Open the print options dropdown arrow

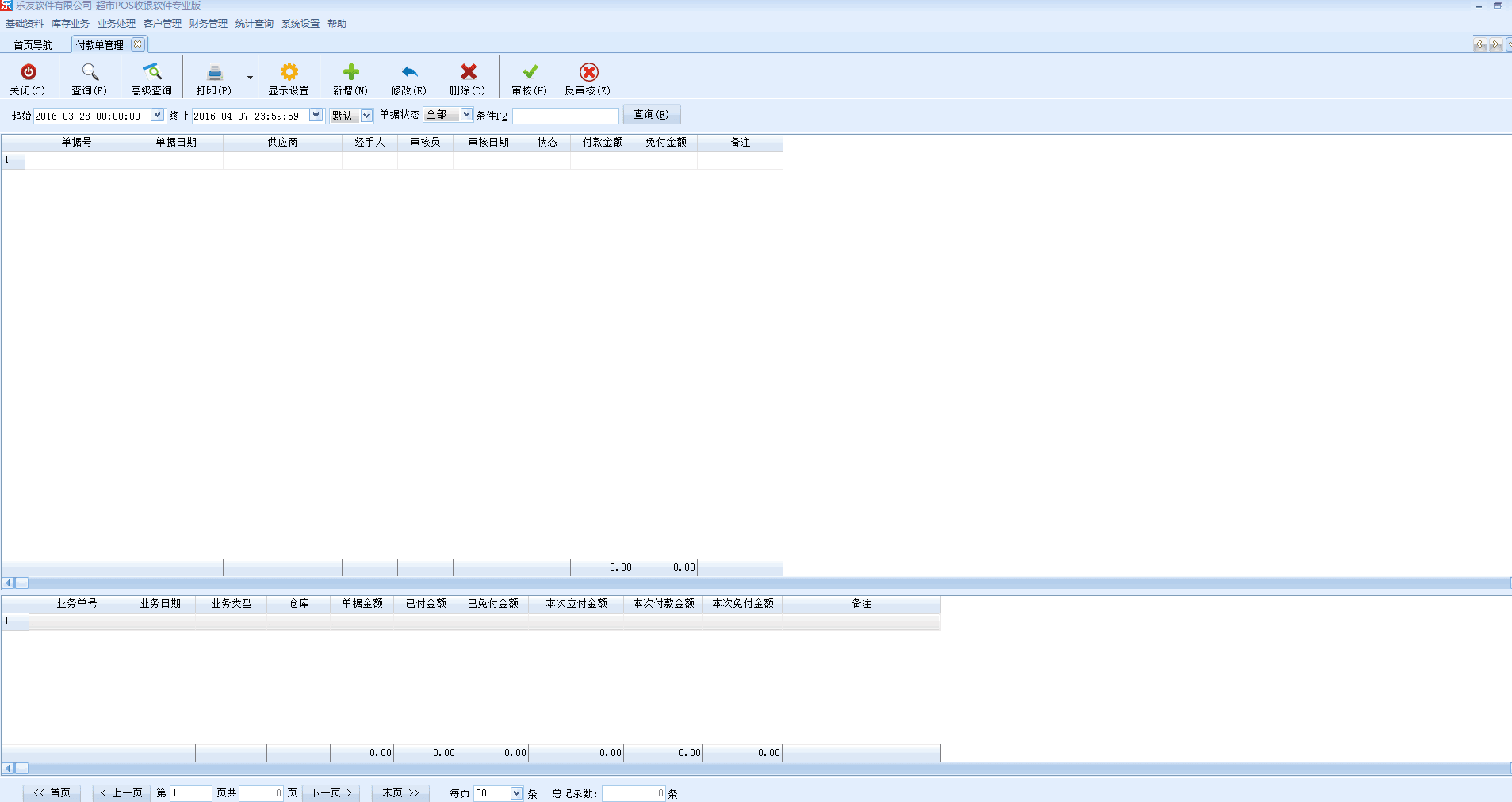250,78
